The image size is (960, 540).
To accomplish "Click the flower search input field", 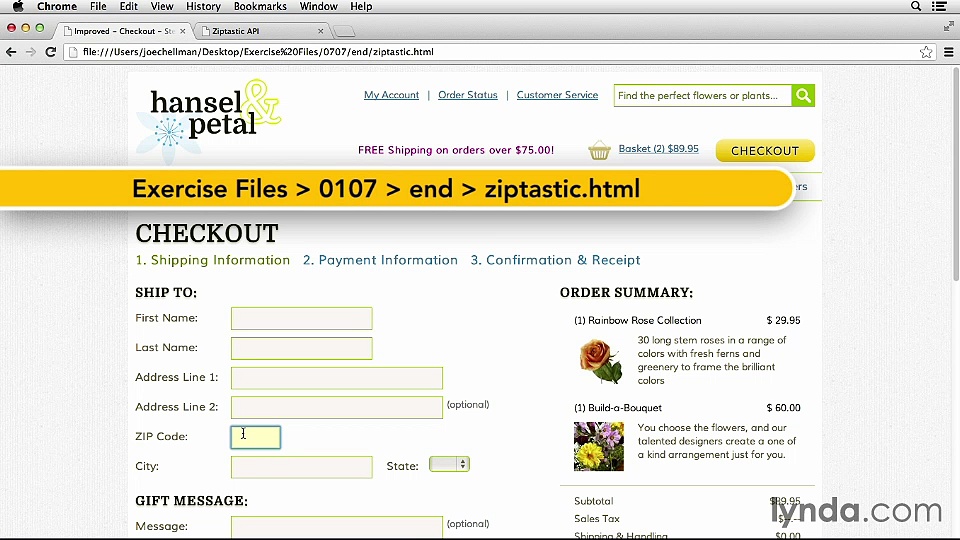I will (703, 96).
